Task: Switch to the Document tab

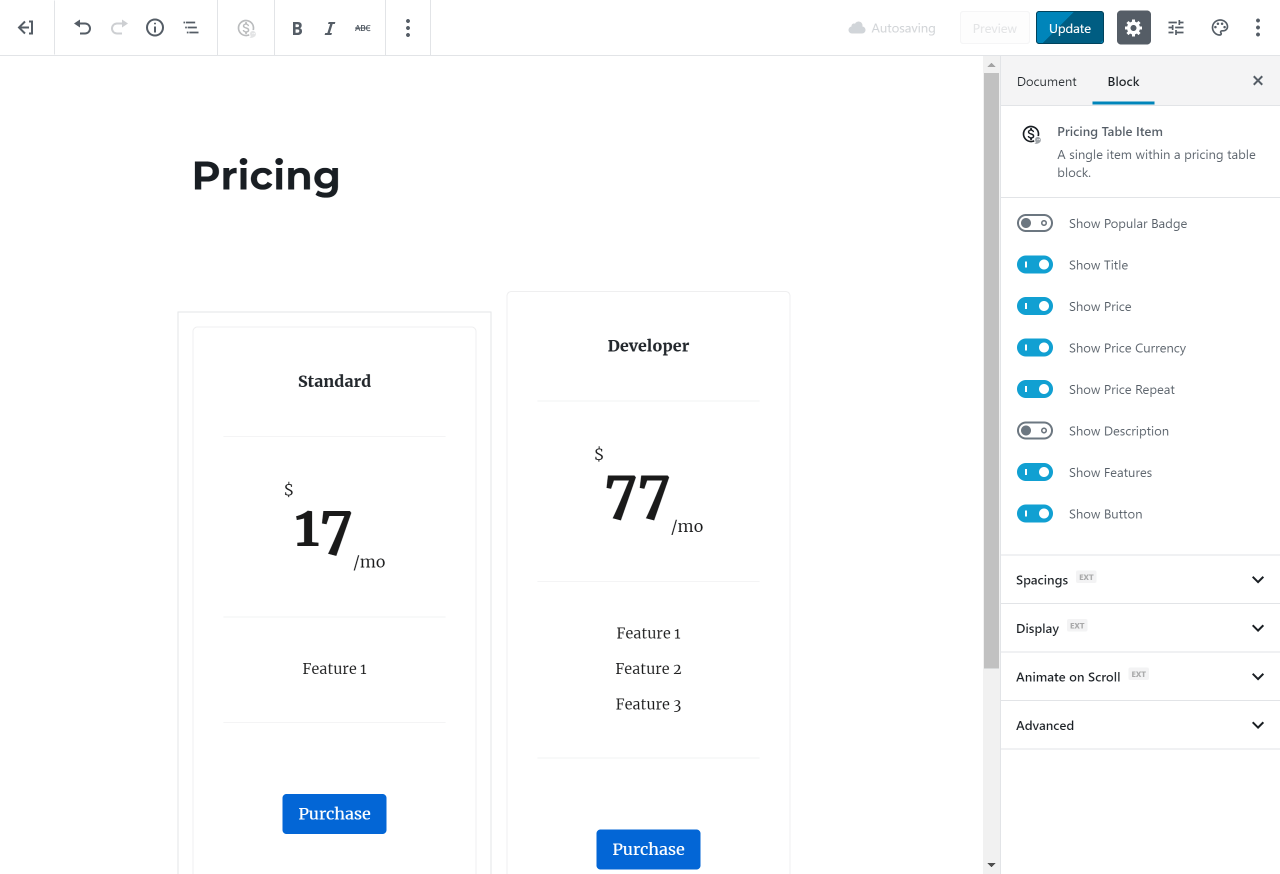Action: [x=1046, y=81]
